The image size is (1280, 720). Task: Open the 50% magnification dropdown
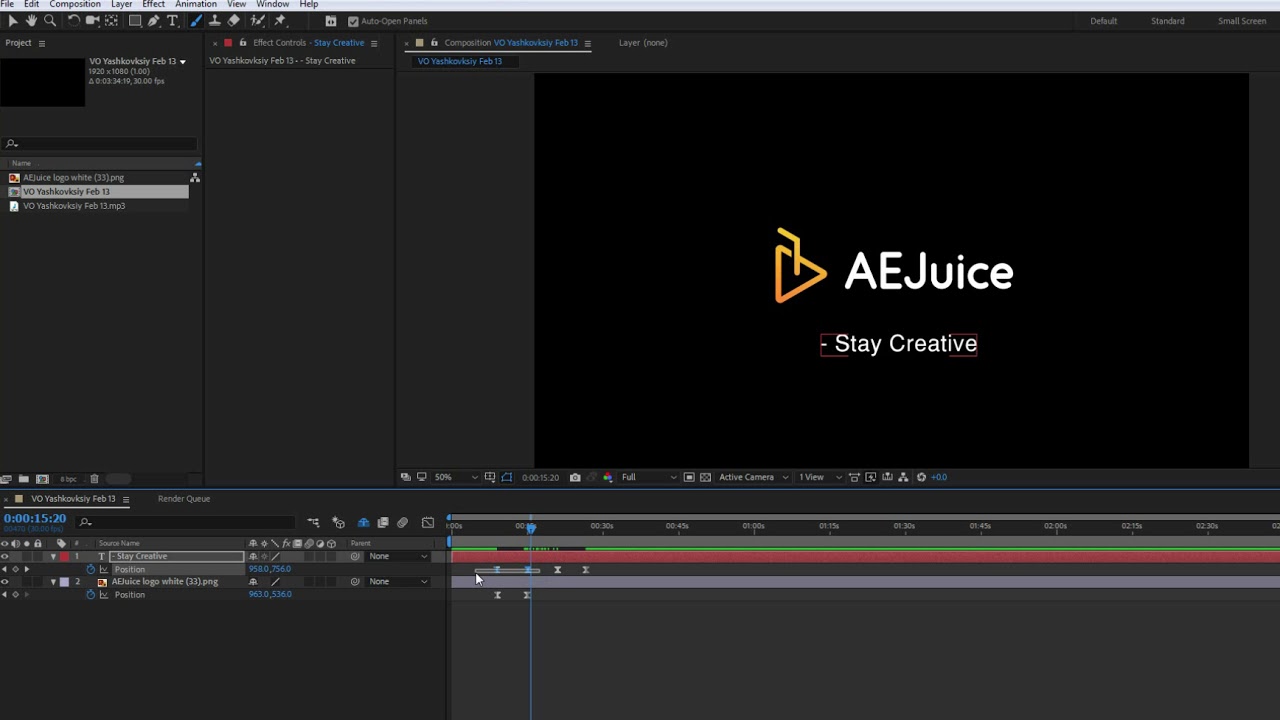[456, 477]
